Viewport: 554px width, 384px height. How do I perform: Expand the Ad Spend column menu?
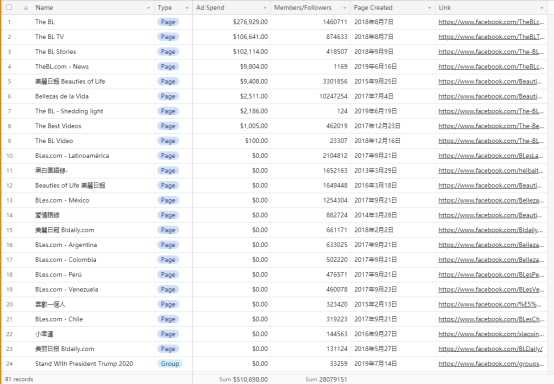265,8
